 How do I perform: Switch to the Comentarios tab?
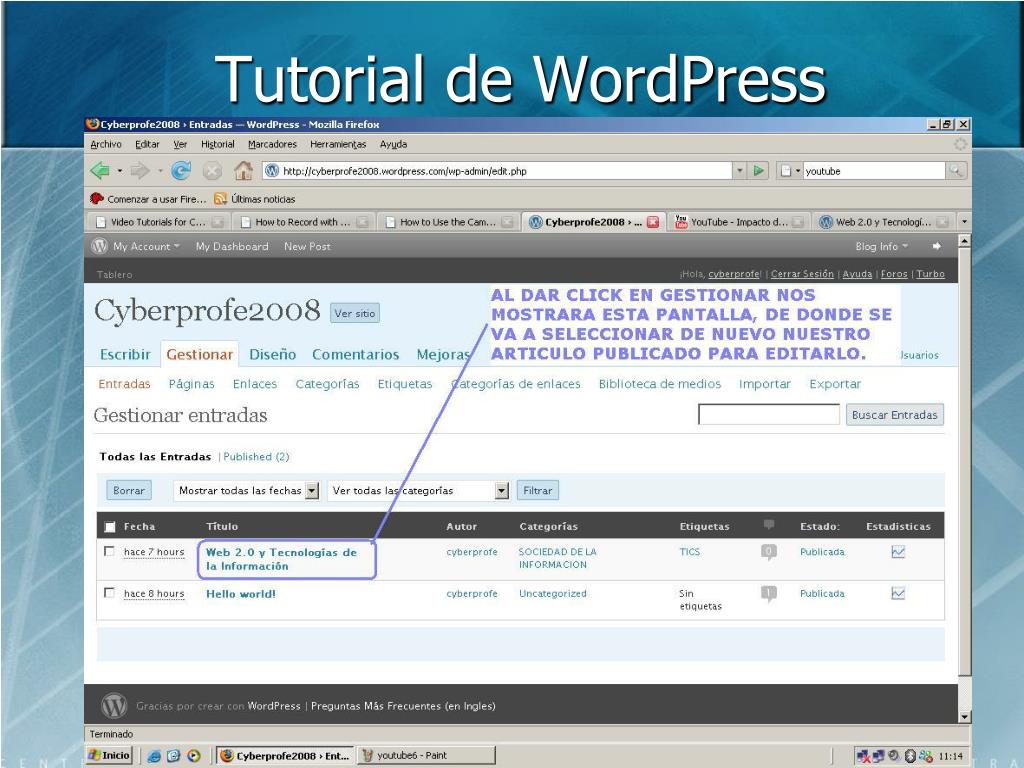point(355,354)
